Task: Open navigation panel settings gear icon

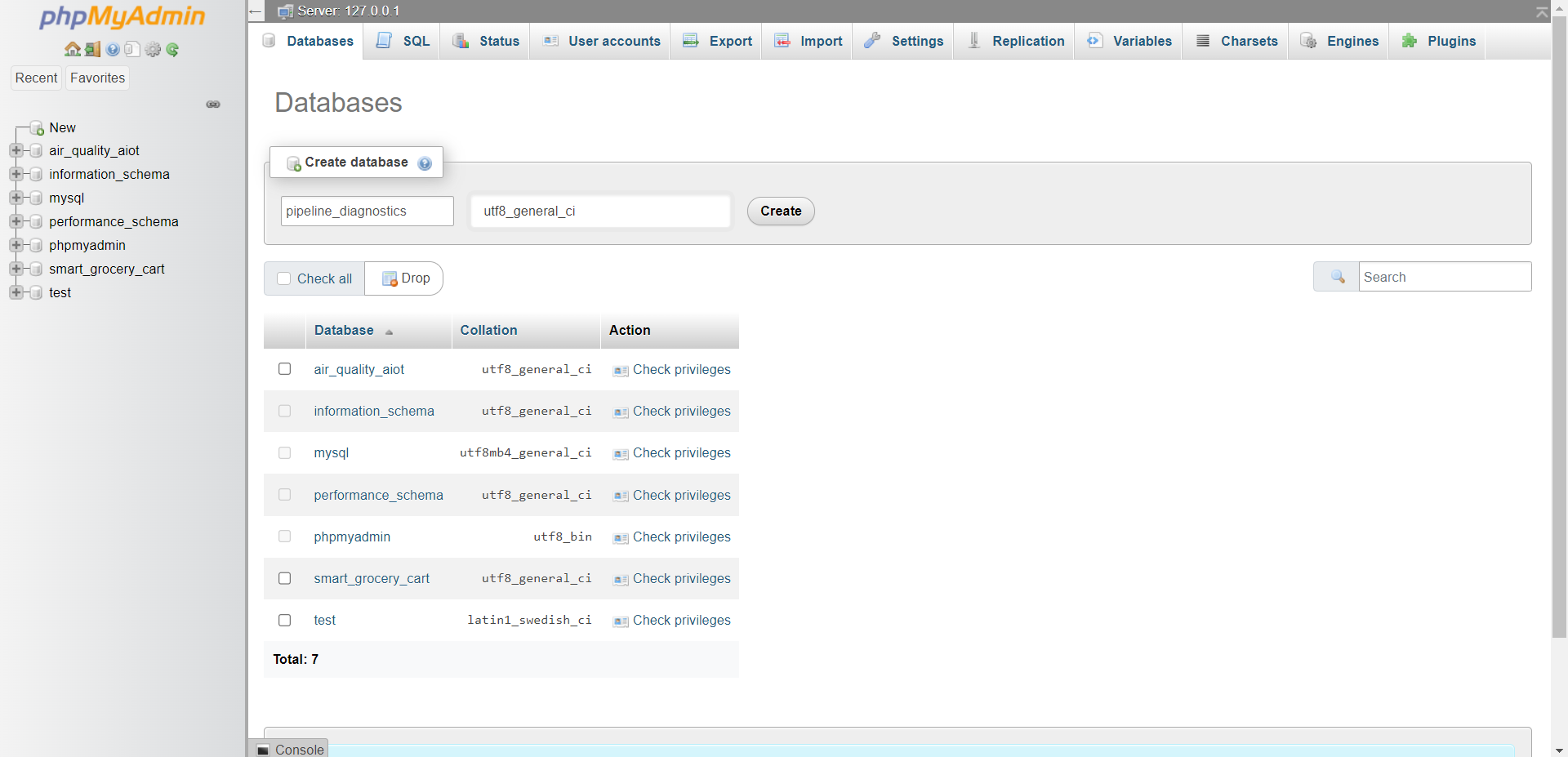Action: pyautogui.click(x=153, y=49)
